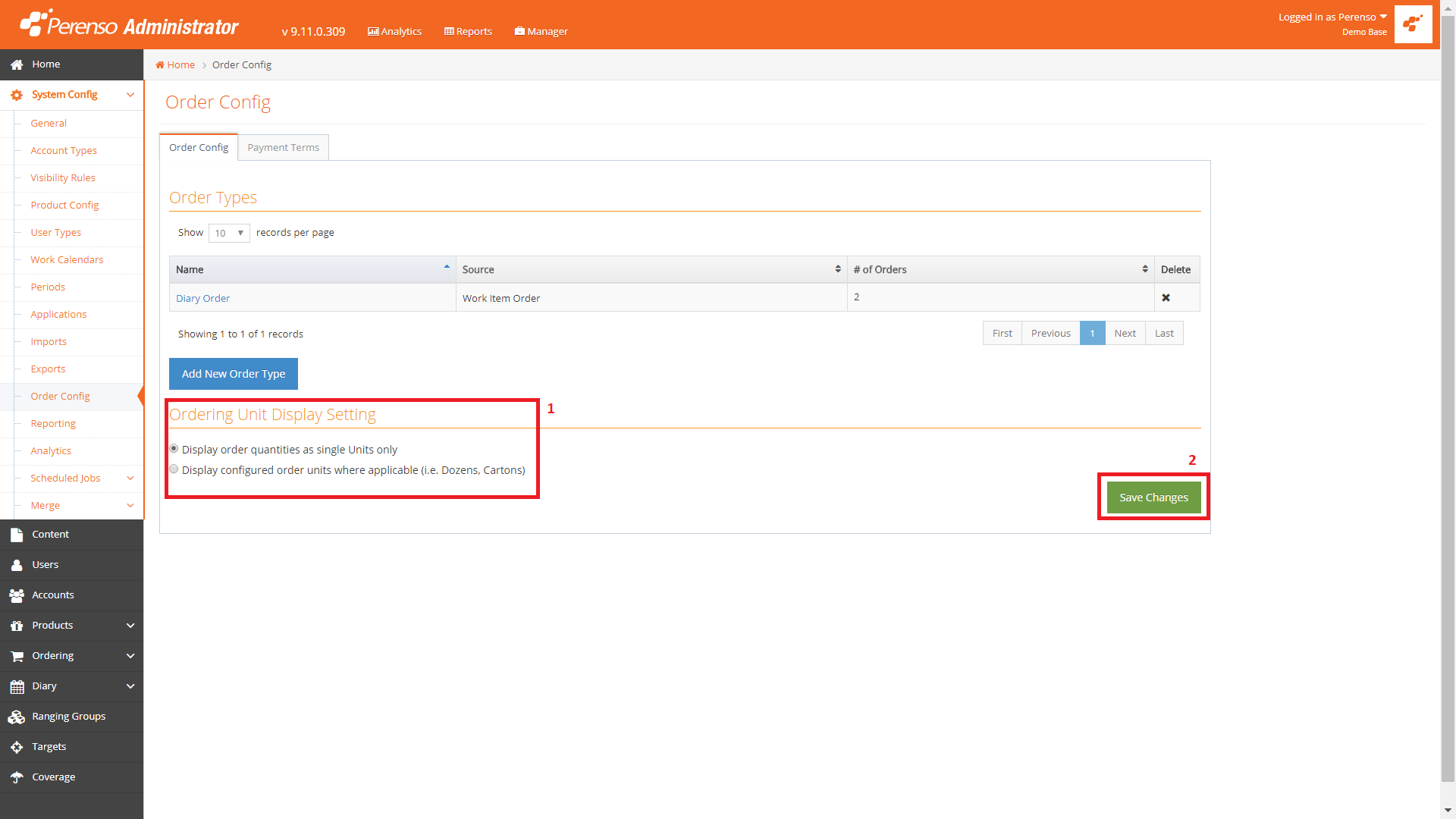Click Add New Order Type button
Image resolution: width=1456 pixels, height=819 pixels.
[233, 374]
